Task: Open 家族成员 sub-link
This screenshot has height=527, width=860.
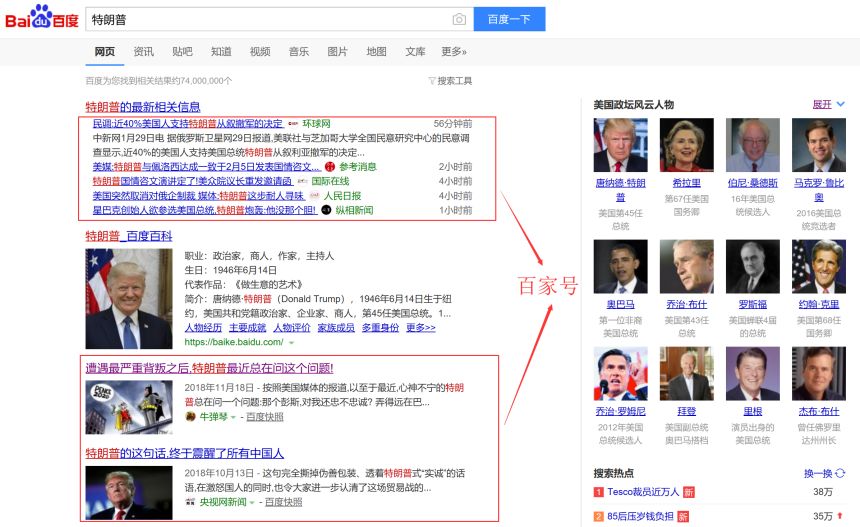Action: click(x=336, y=327)
